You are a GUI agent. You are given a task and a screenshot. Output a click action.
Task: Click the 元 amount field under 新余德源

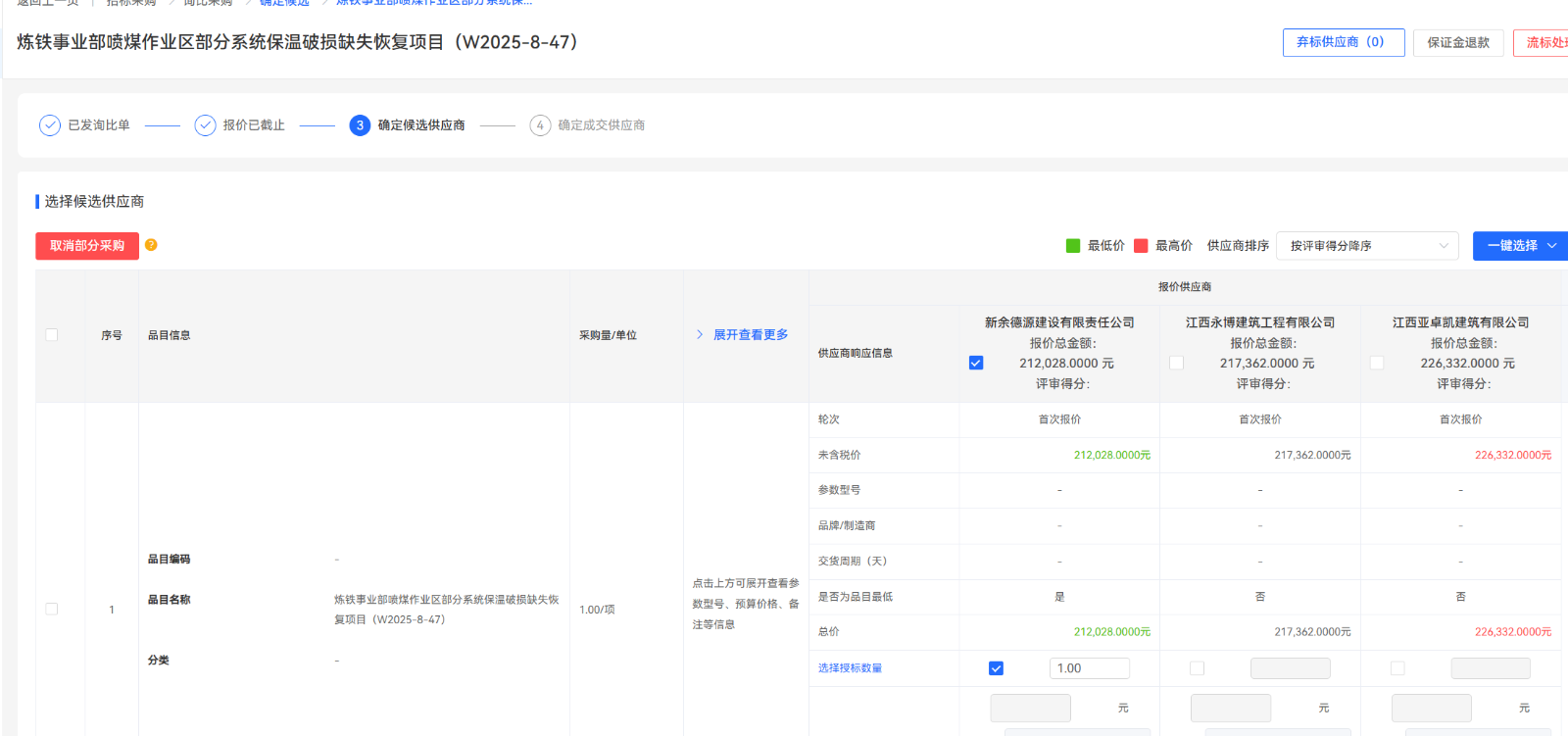1031,708
